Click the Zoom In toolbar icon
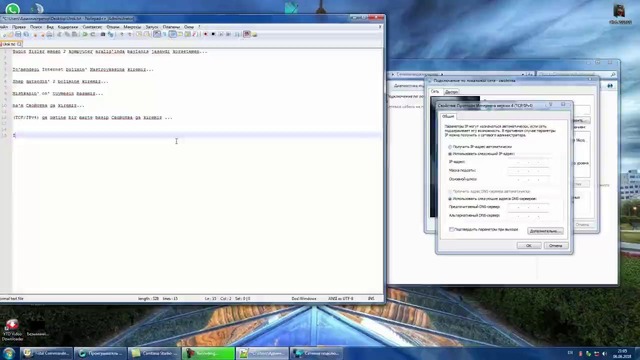 [122, 34]
